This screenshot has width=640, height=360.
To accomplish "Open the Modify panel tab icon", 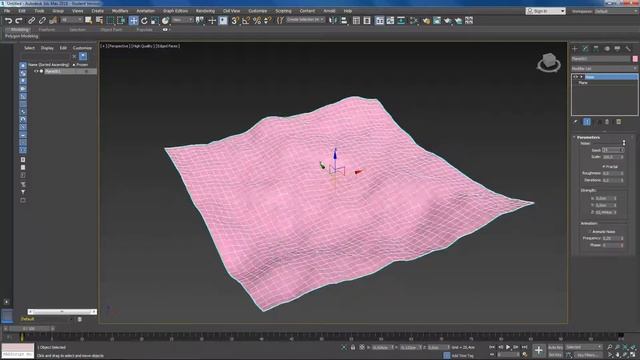I will pyautogui.click(x=586, y=49).
